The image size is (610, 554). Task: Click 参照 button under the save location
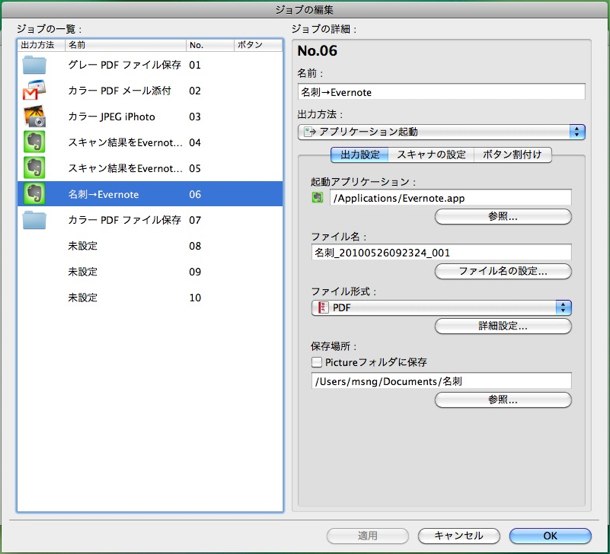(x=503, y=400)
